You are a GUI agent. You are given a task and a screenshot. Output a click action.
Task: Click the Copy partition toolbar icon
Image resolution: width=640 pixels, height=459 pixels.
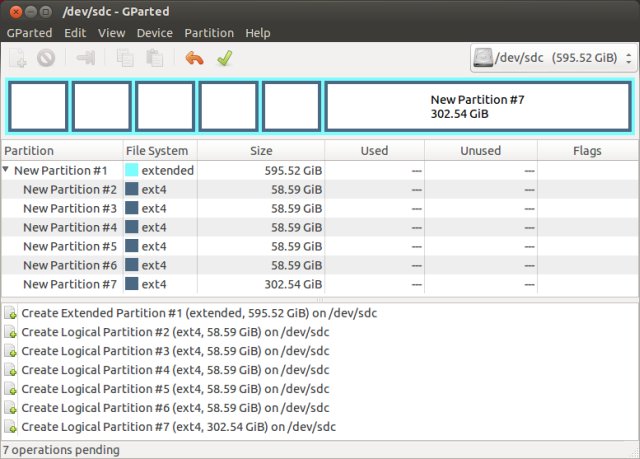126,58
